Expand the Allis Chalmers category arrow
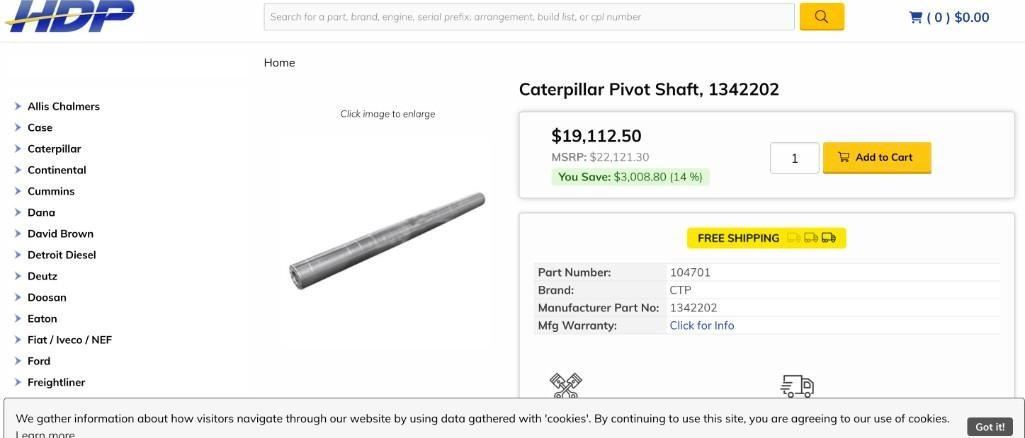Viewport: 1025px width, 438px height. [x=18, y=106]
